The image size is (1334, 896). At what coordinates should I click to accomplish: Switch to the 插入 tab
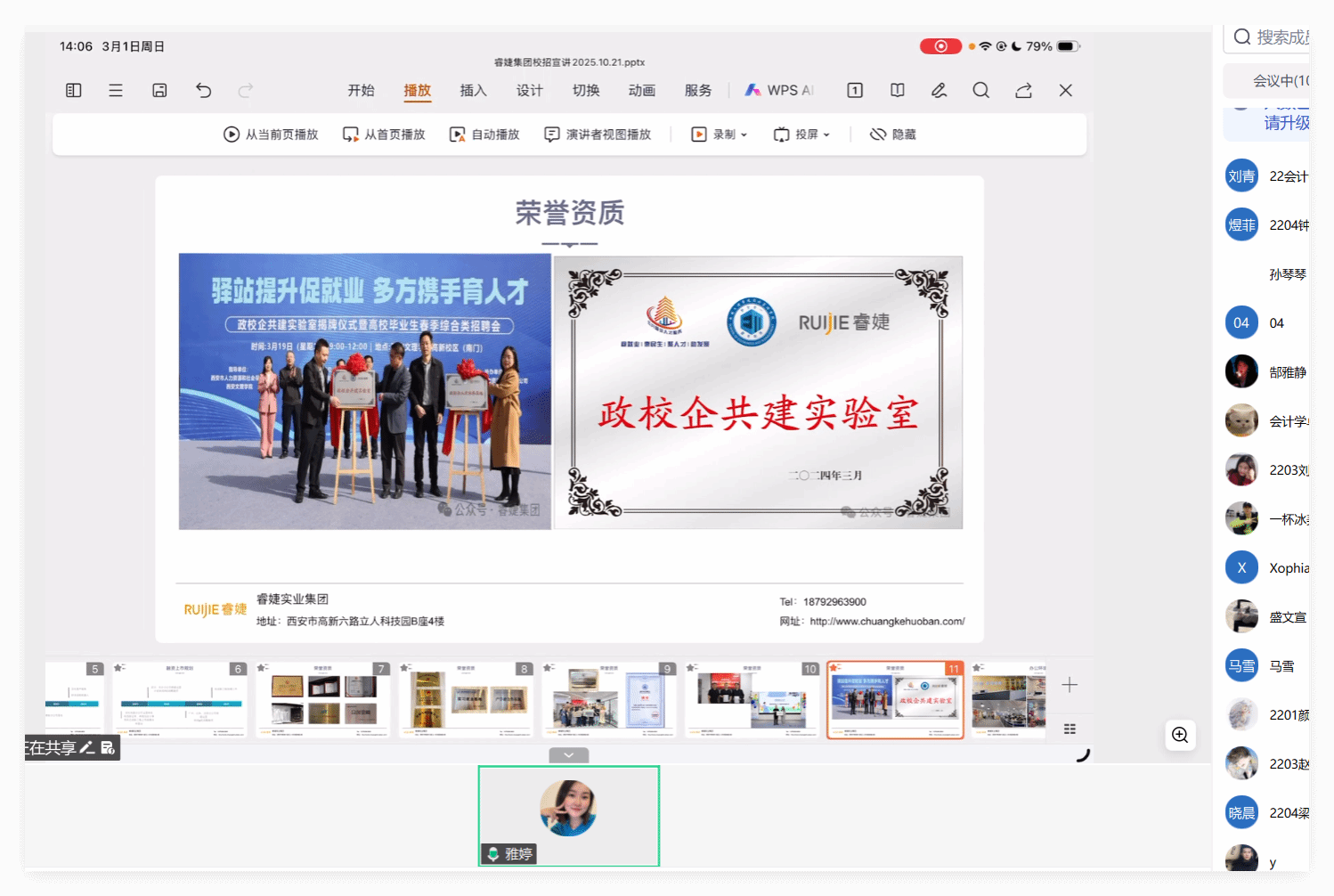tap(473, 90)
